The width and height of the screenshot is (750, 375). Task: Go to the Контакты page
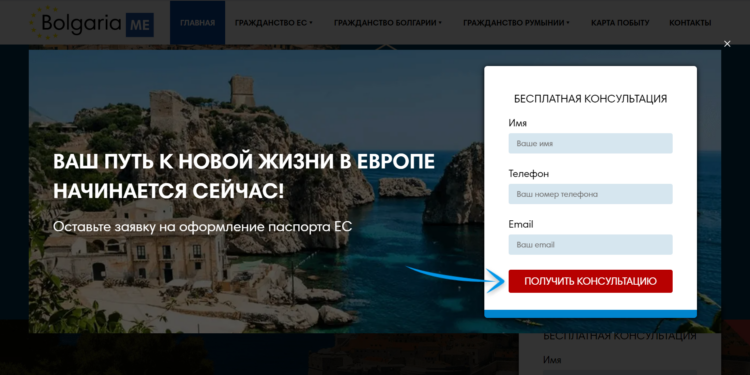tap(690, 22)
